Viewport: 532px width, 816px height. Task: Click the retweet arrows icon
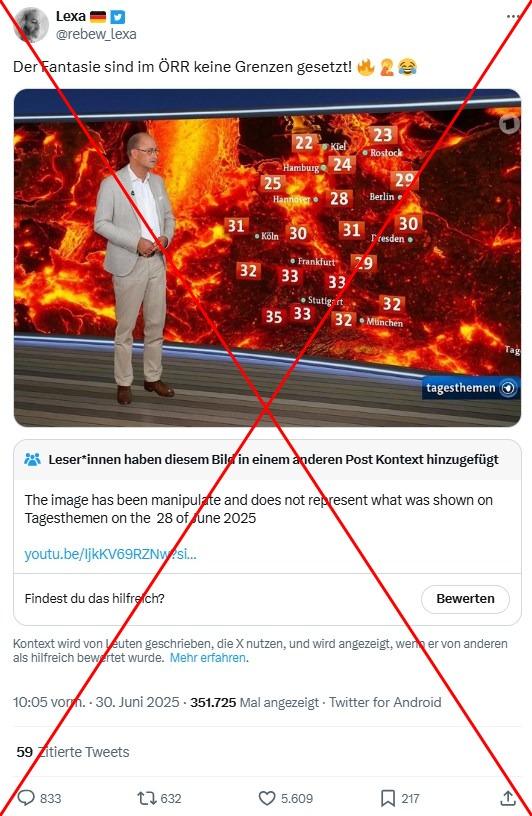point(146,798)
